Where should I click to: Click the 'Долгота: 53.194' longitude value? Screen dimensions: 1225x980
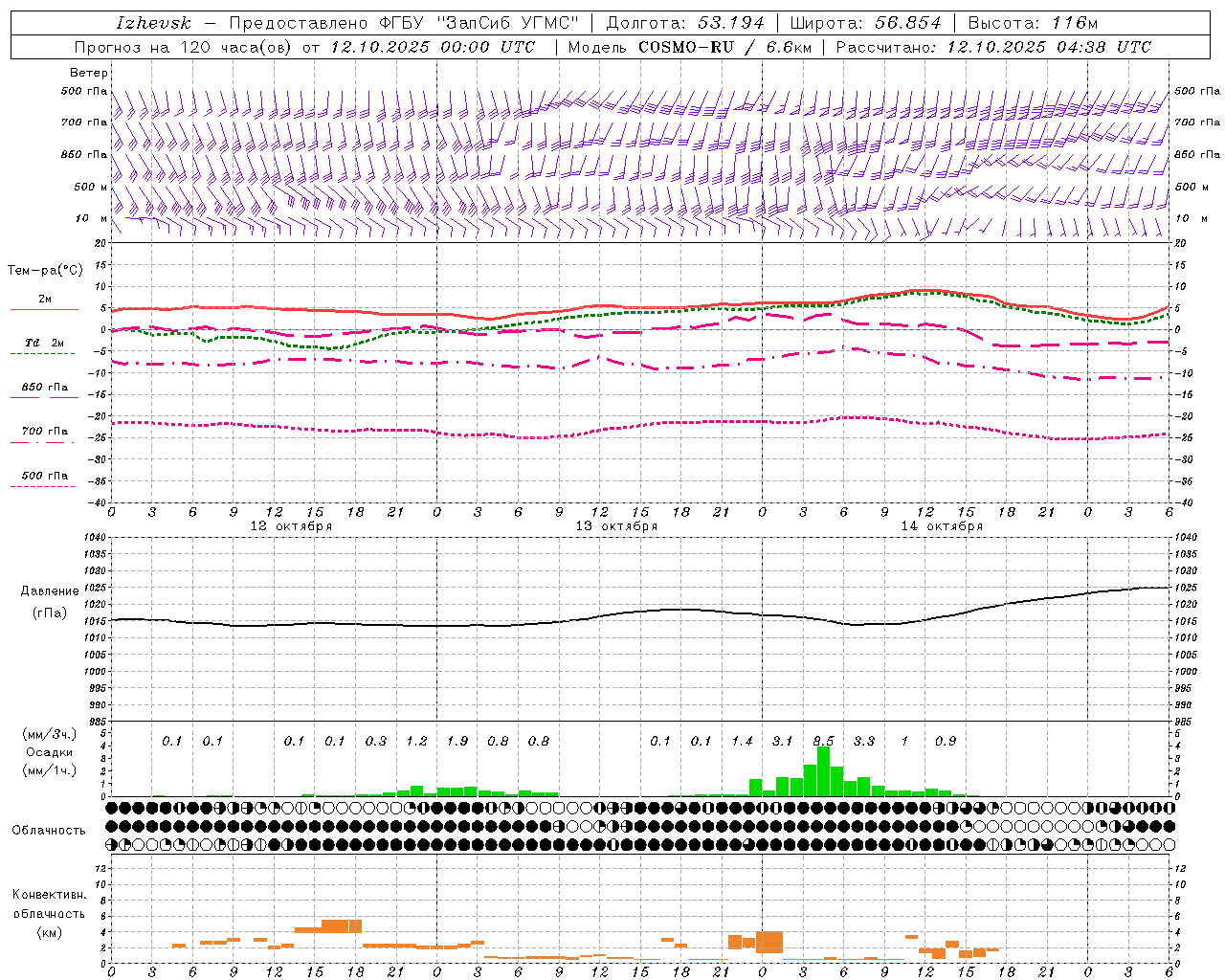(x=685, y=23)
